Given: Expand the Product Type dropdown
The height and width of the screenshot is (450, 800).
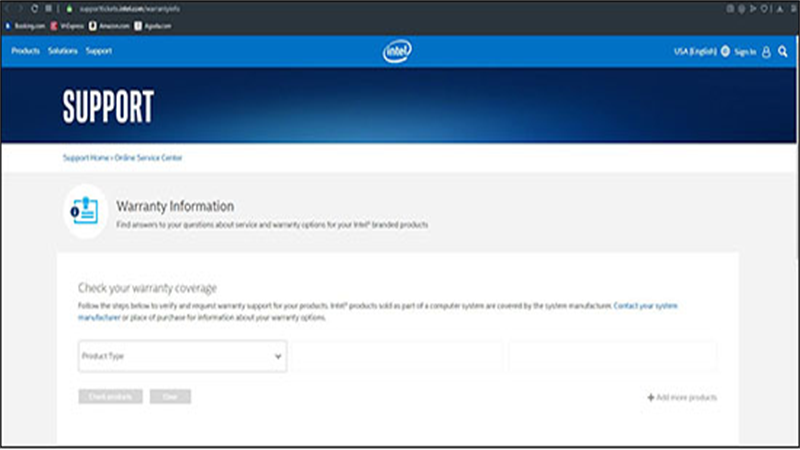Looking at the screenshot, I should click(182, 356).
